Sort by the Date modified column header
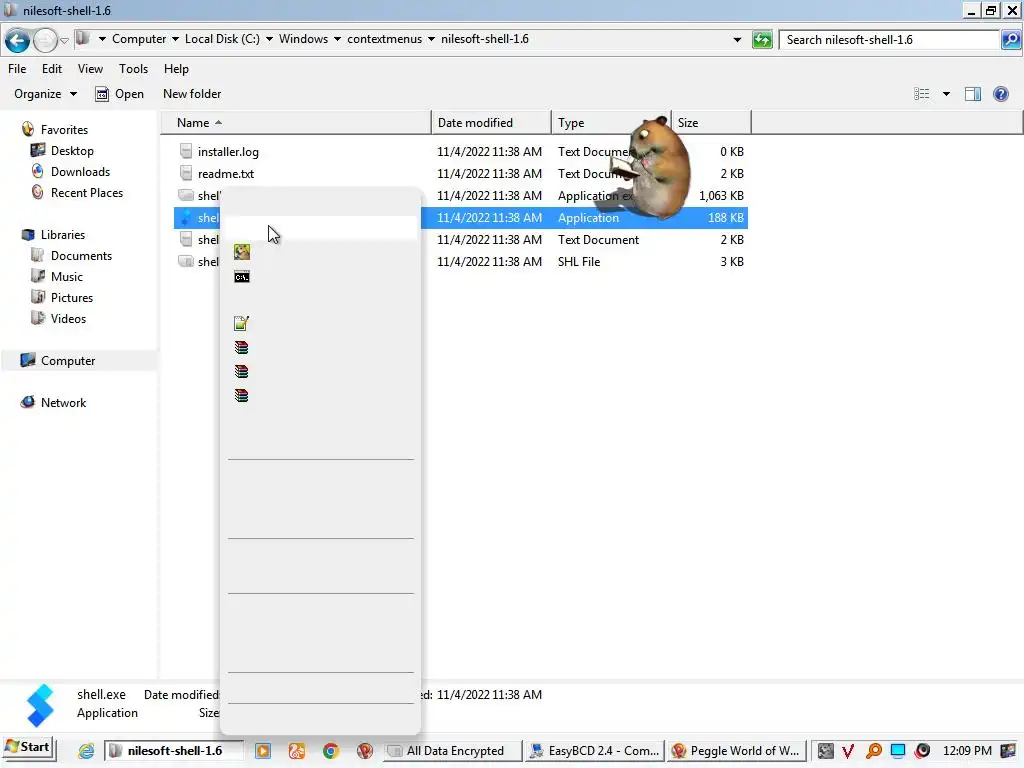This screenshot has width=1024, height=768. 491,123
